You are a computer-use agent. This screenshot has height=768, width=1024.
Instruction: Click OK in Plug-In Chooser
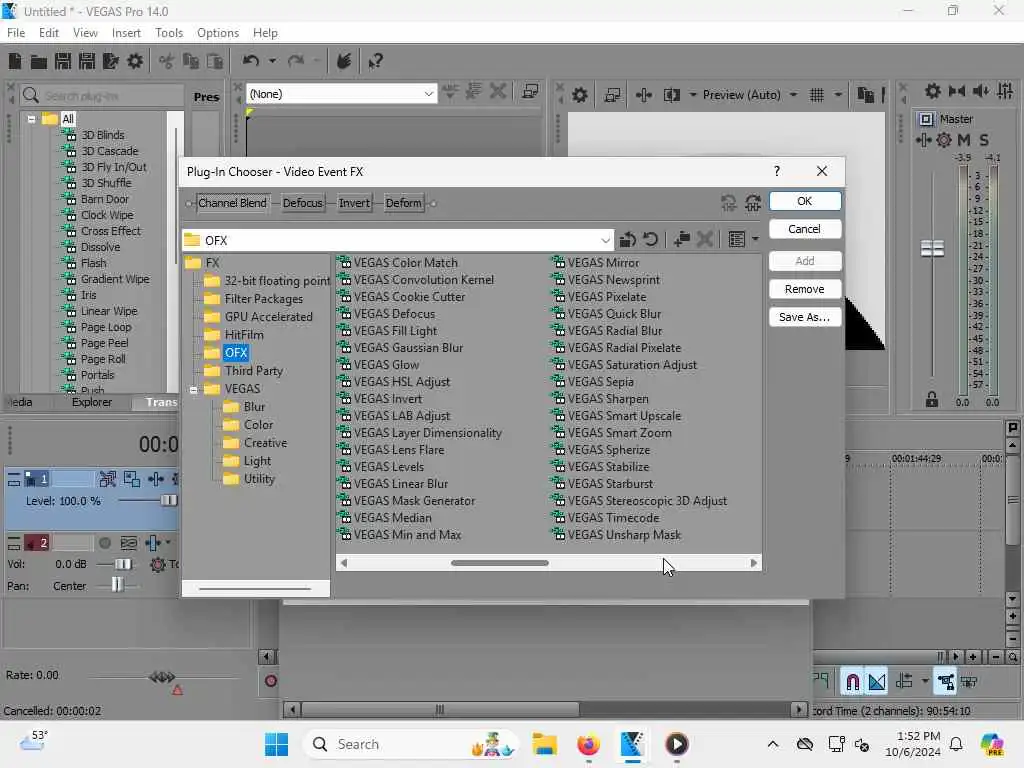pos(805,201)
